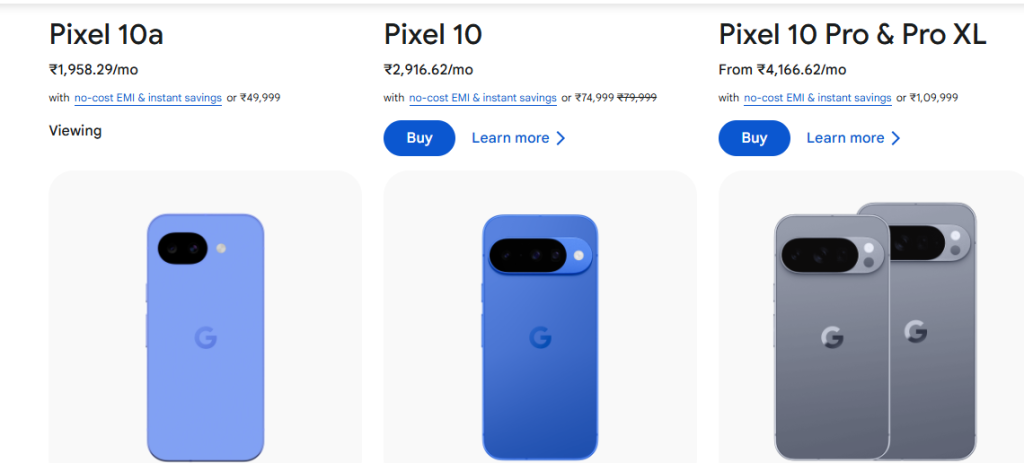Image resolution: width=1024 pixels, height=463 pixels.
Task: Click the Pixel 10 Pro & Pro XL heading
Action: [852, 35]
